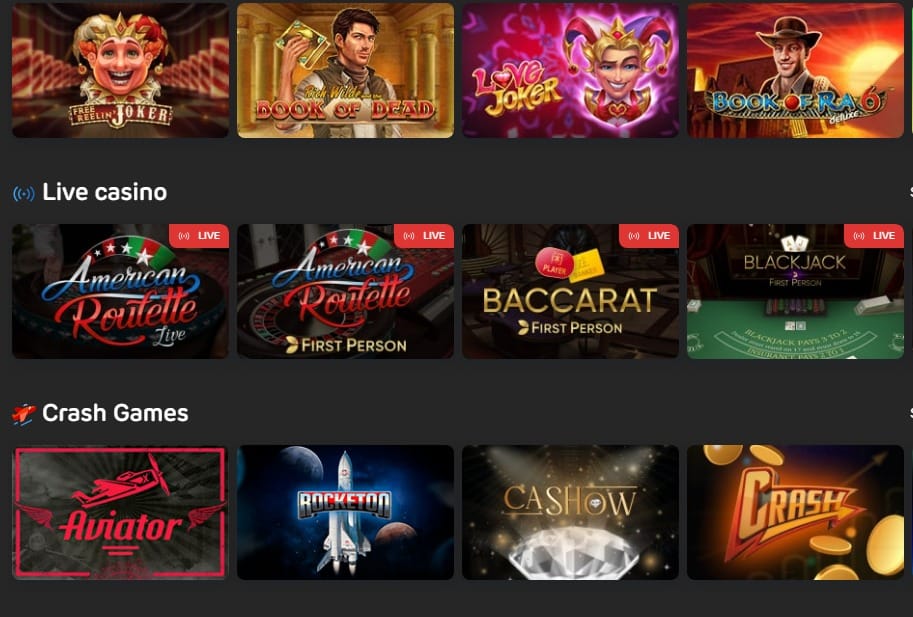Open the Love Joker game tile
913x617 pixels.
point(571,70)
